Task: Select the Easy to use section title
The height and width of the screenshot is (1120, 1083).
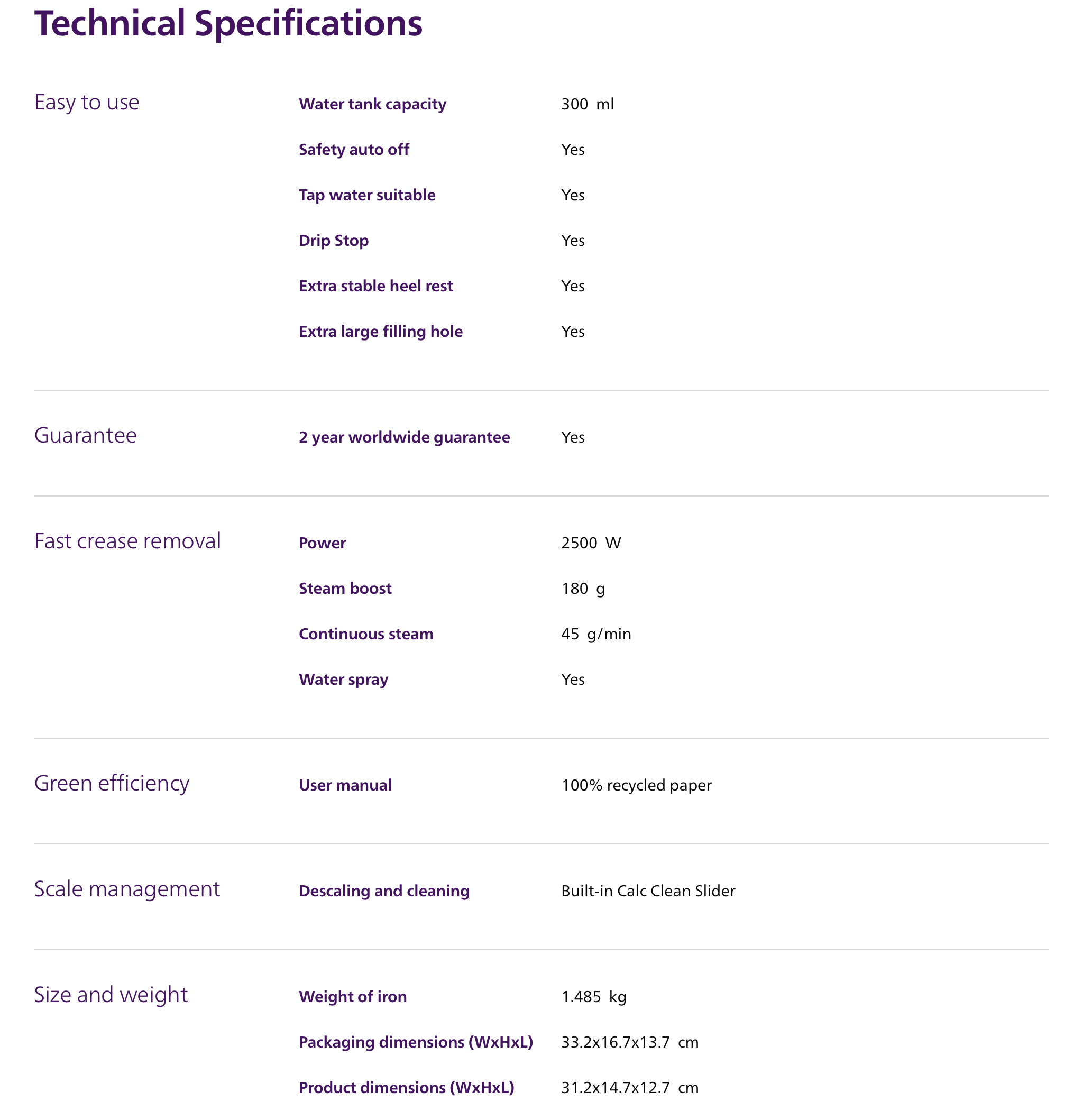Action: (86, 103)
